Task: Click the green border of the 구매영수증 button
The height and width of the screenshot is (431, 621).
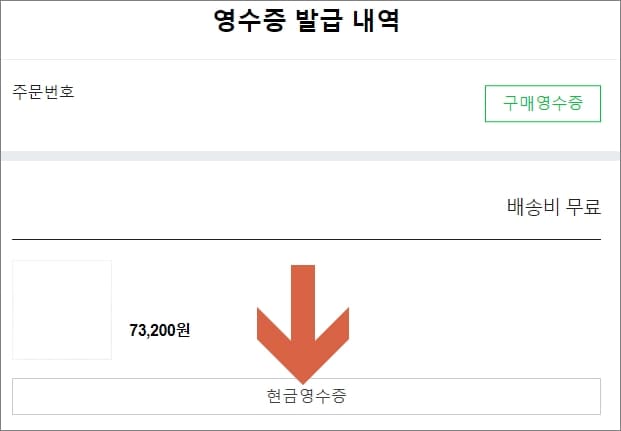Action: [543, 85]
